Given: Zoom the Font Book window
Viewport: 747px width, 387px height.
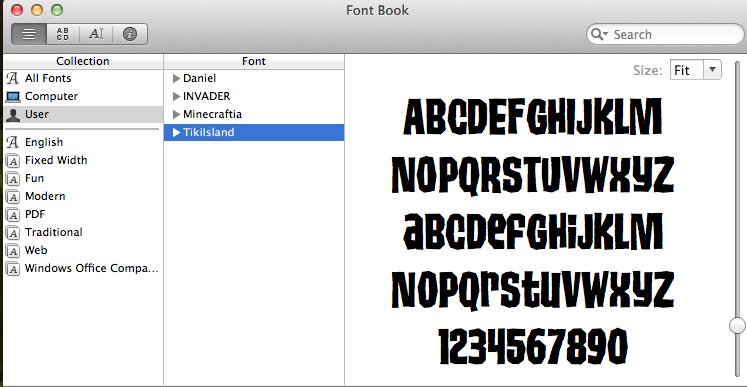Looking at the screenshot, I should pyautogui.click(x=57, y=10).
